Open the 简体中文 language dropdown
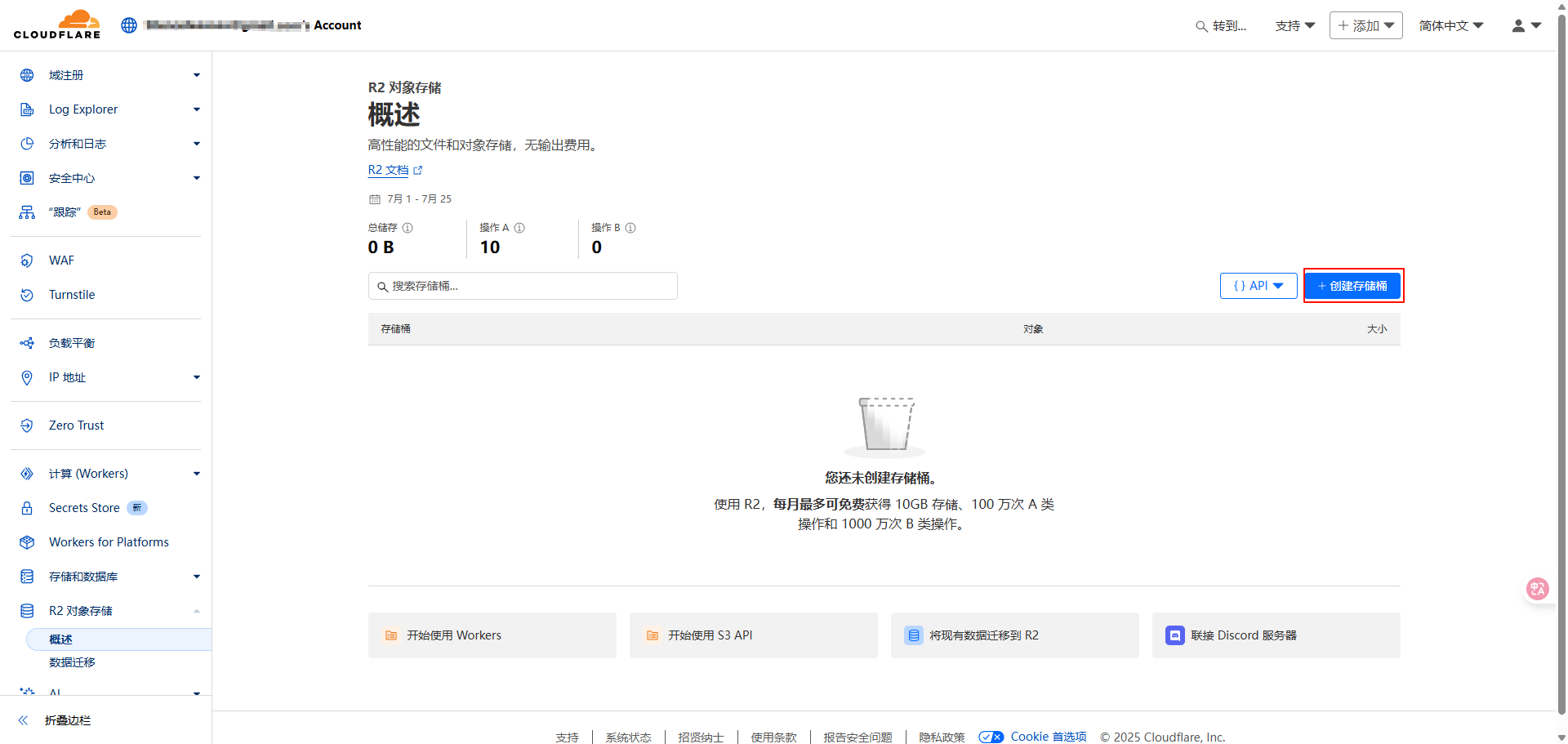 point(1450,25)
